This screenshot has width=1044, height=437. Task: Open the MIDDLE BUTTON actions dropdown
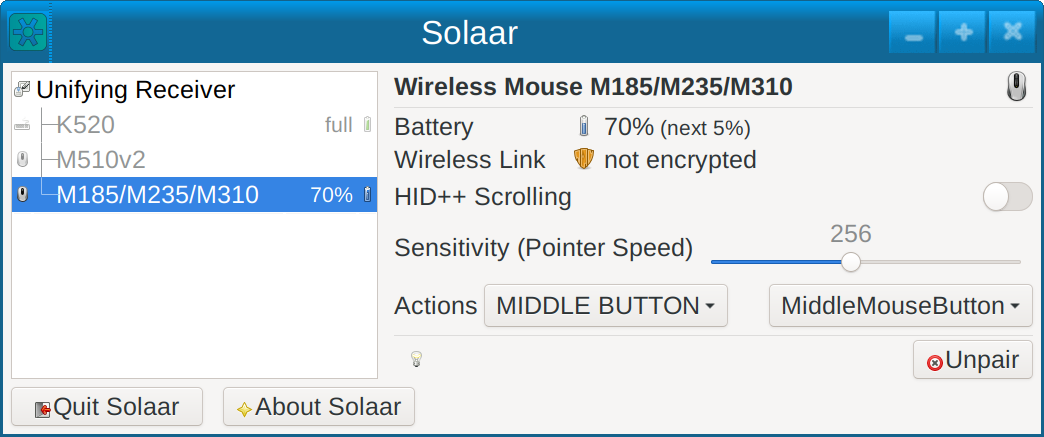[605, 306]
